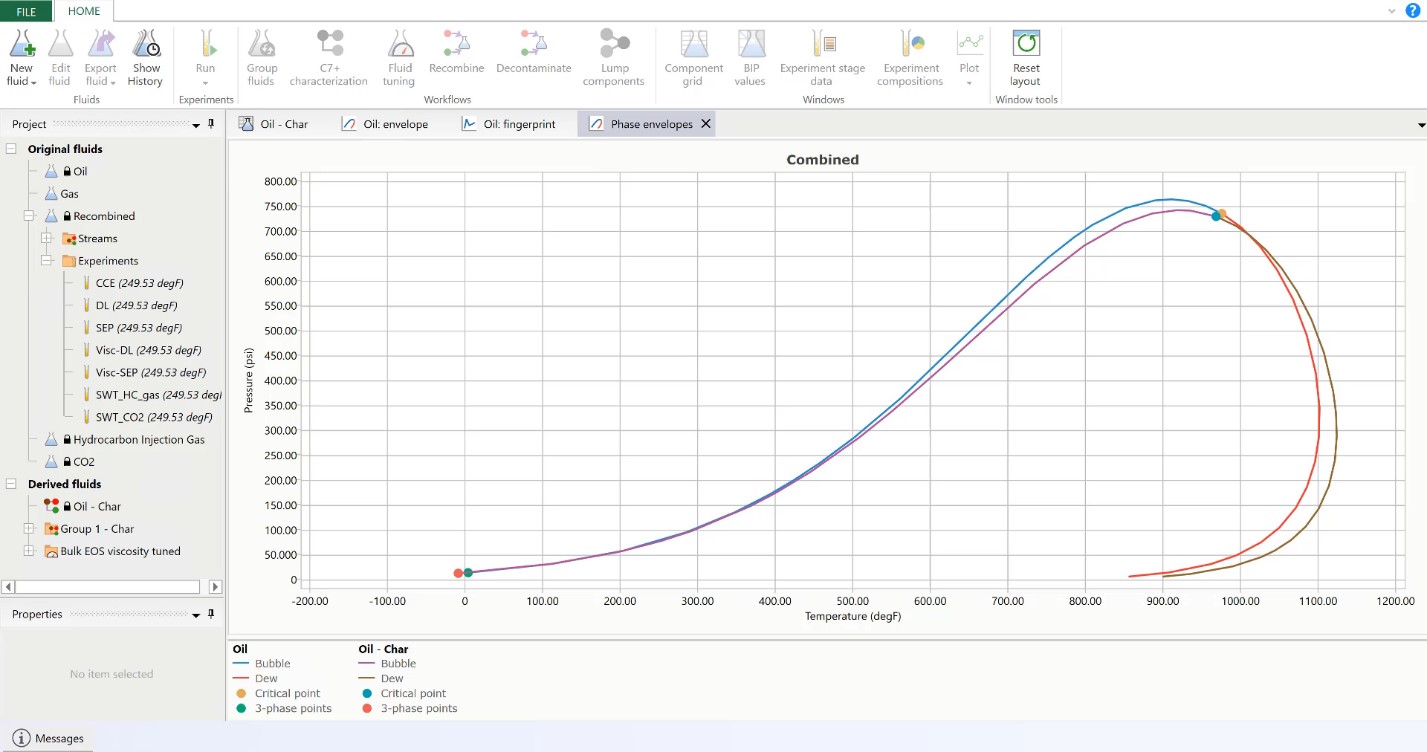The width and height of the screenshot is (1427, 752).
Task: Collapse the Experiments folder
Action: [46, 261]
